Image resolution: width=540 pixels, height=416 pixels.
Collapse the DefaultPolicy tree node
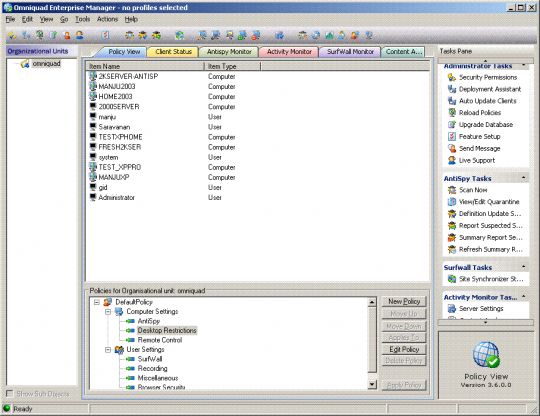(x=97, y=302)
